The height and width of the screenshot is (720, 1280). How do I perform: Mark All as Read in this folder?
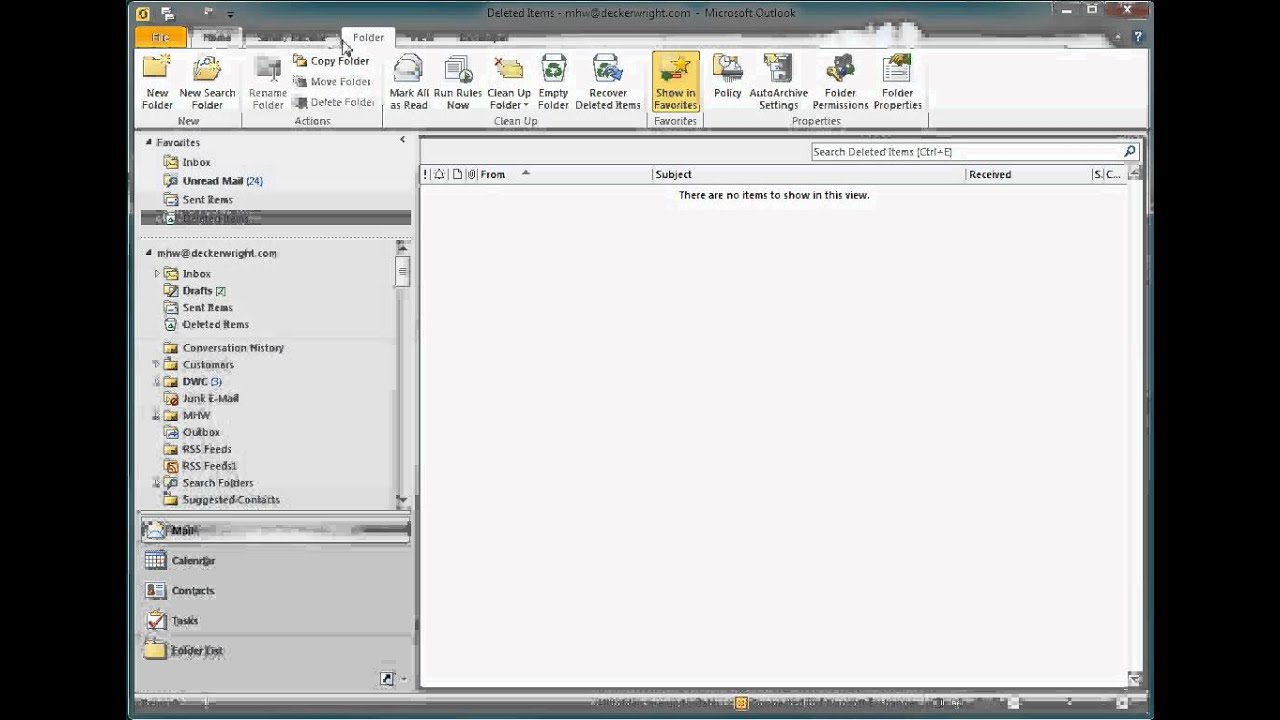click(x=409, y=82)
